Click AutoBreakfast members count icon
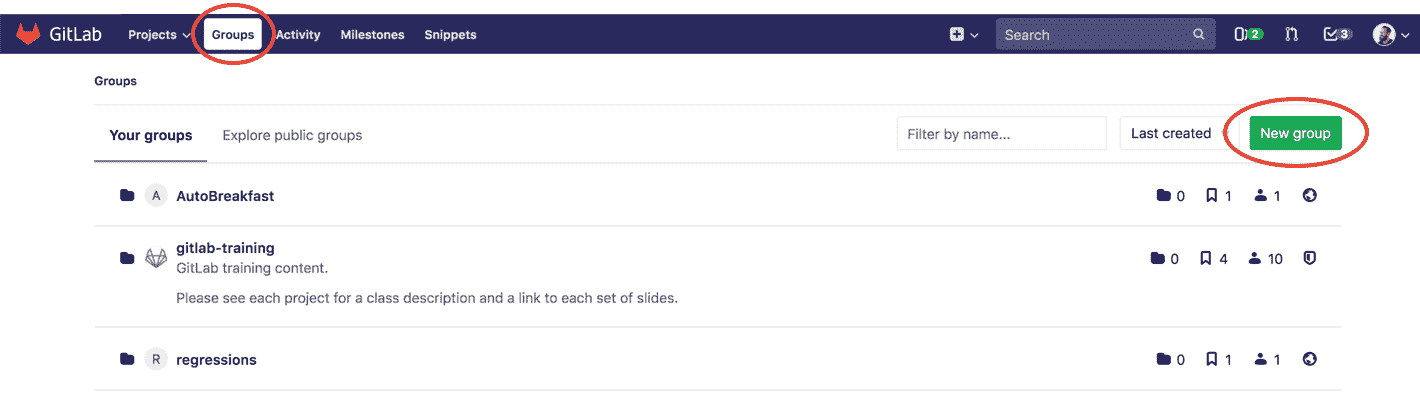This screenshot has width=1420, height=400. 1259,195
